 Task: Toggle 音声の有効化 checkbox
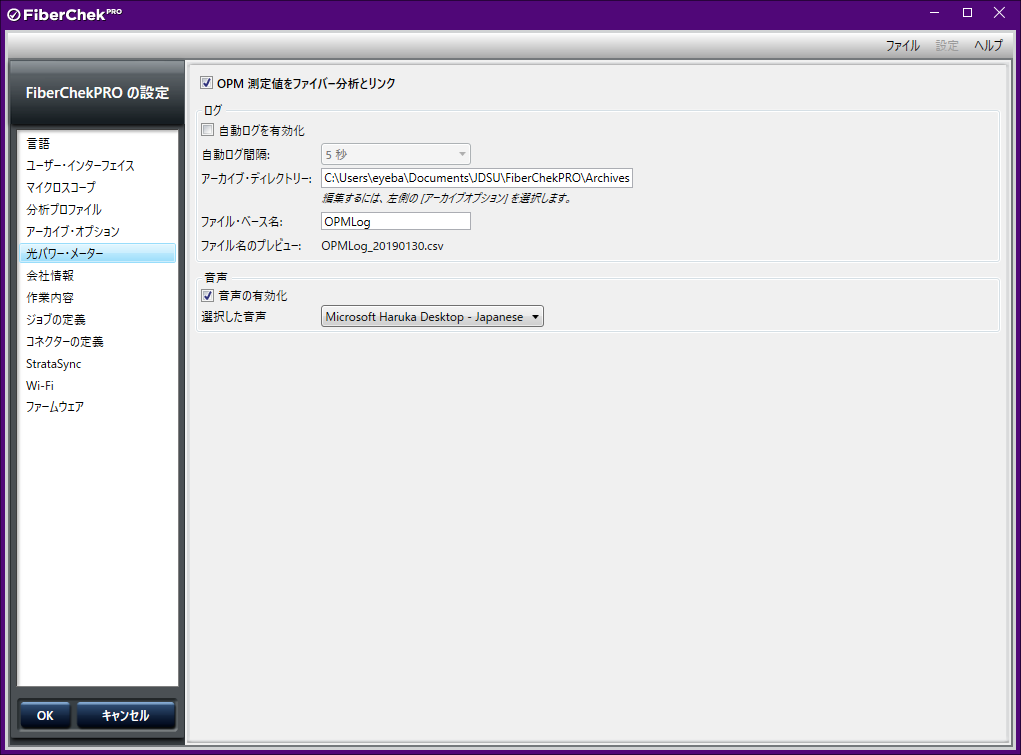click(x=207, y=295)
